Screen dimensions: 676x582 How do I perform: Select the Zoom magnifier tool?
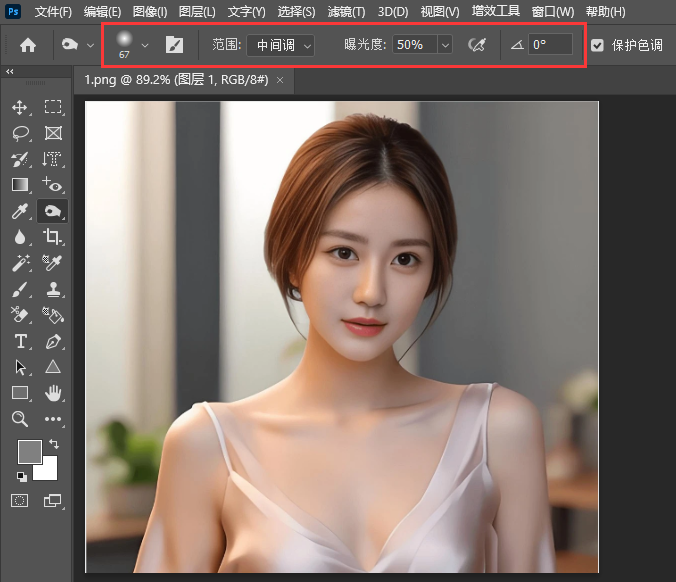coord(20,419)
